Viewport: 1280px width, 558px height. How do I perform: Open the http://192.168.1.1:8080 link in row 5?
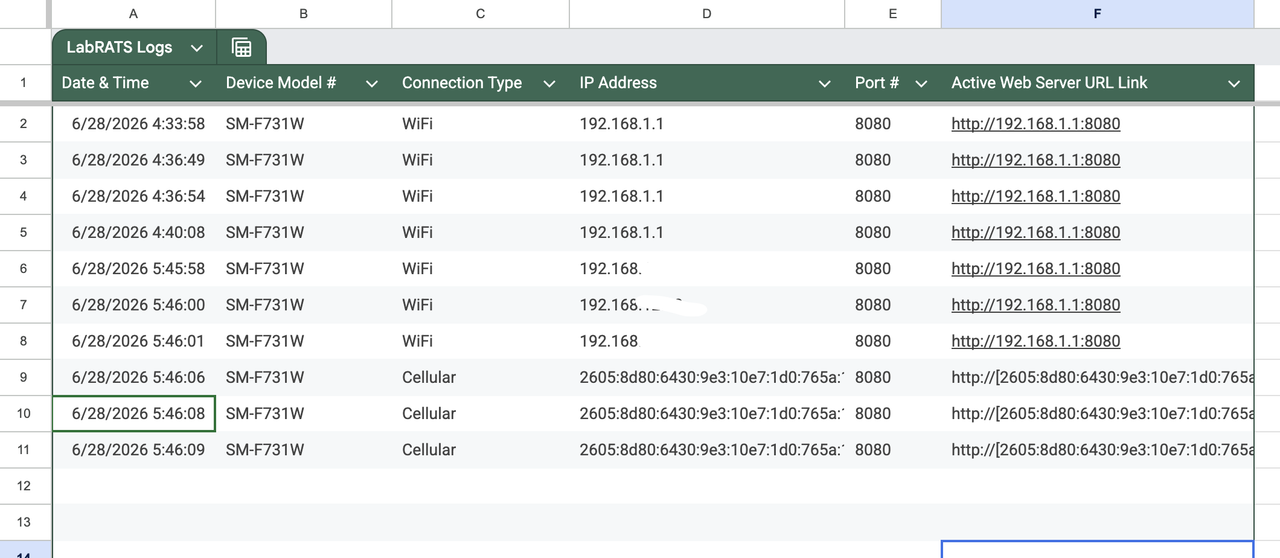(1035, 232)
